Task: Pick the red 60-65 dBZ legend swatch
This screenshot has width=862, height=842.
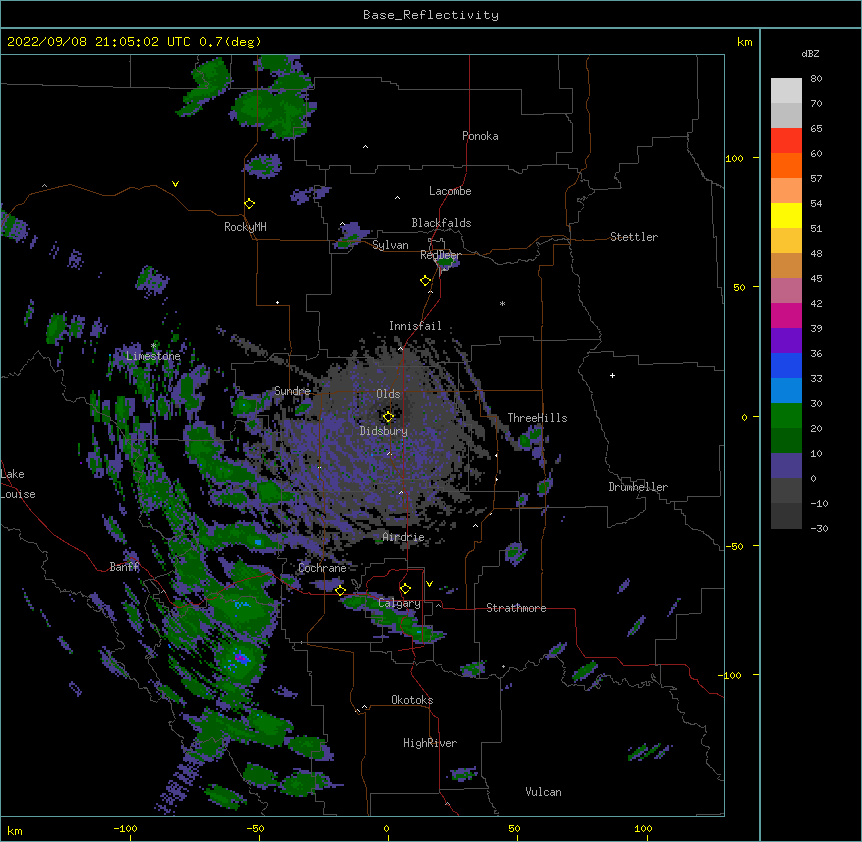Action: 786,141
